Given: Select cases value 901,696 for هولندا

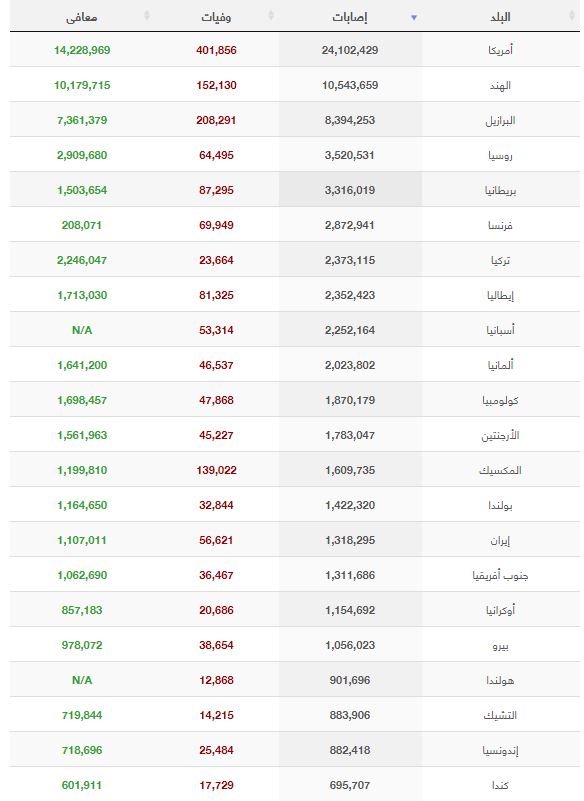Looking at the screenshot, I should pyautogui.click(x=350, y=680).
